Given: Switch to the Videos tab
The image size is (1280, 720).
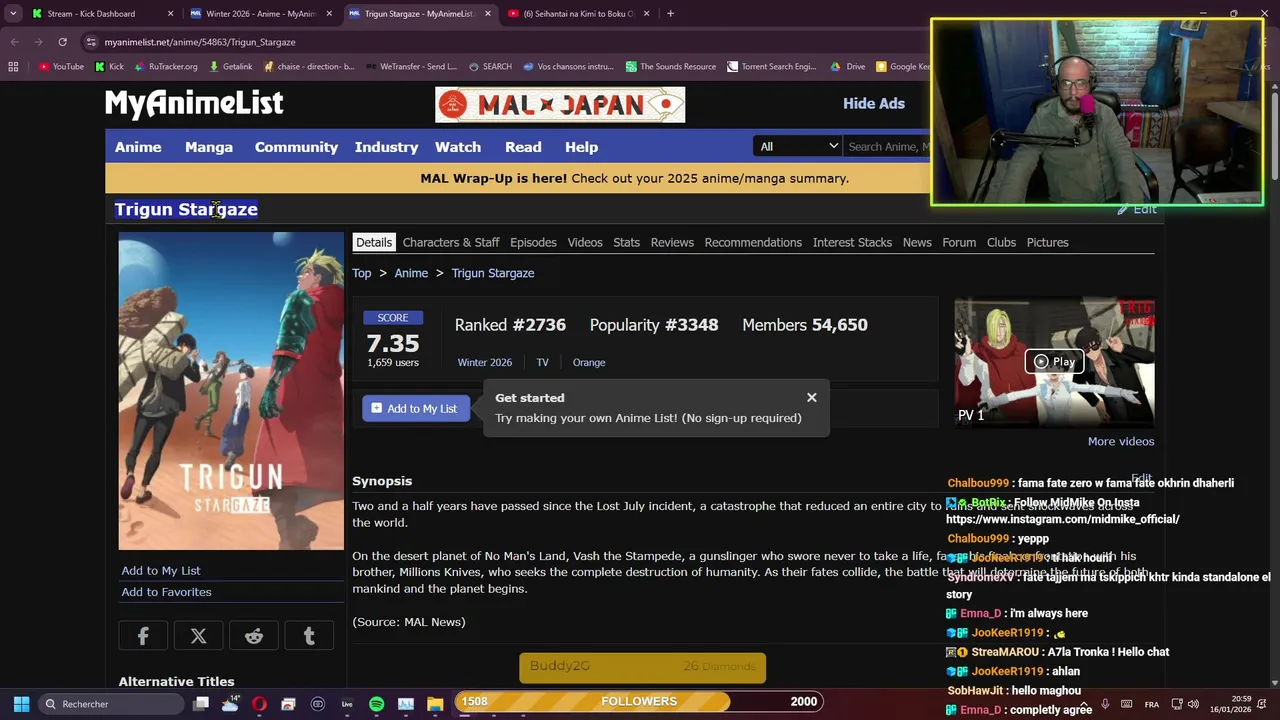Looking at the screenshot, I should click(585, 242).
